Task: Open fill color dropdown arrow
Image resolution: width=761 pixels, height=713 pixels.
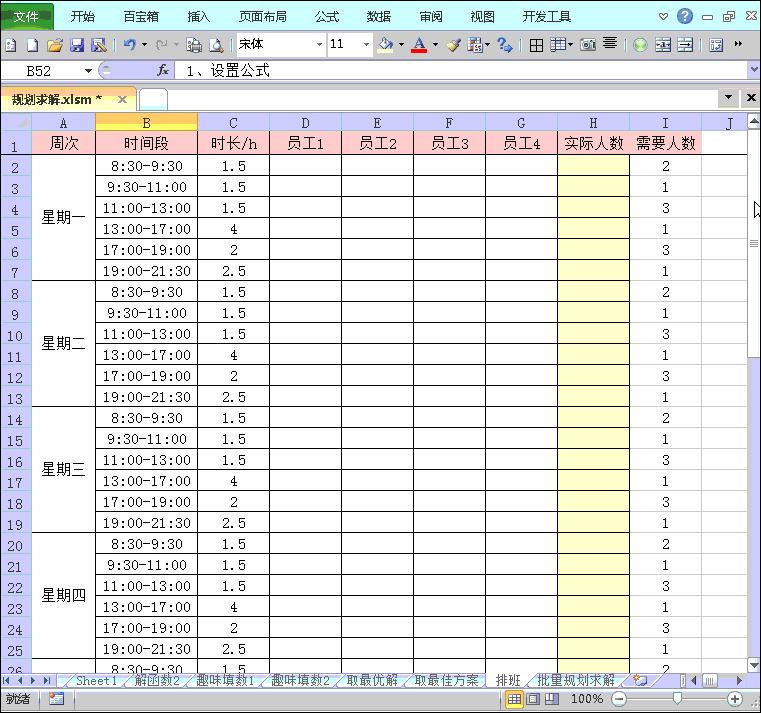Action: pos(401,45)
